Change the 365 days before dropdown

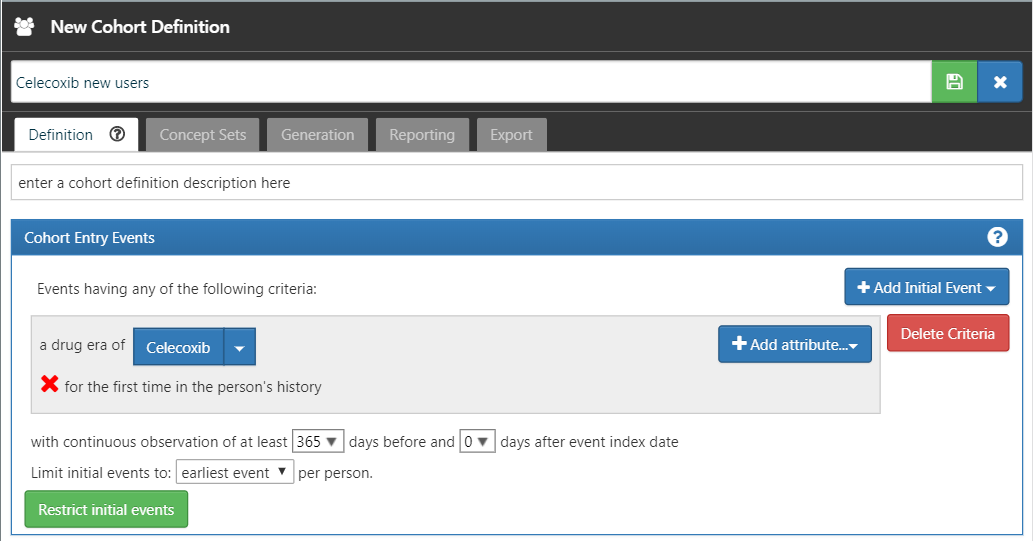[318, 441]
